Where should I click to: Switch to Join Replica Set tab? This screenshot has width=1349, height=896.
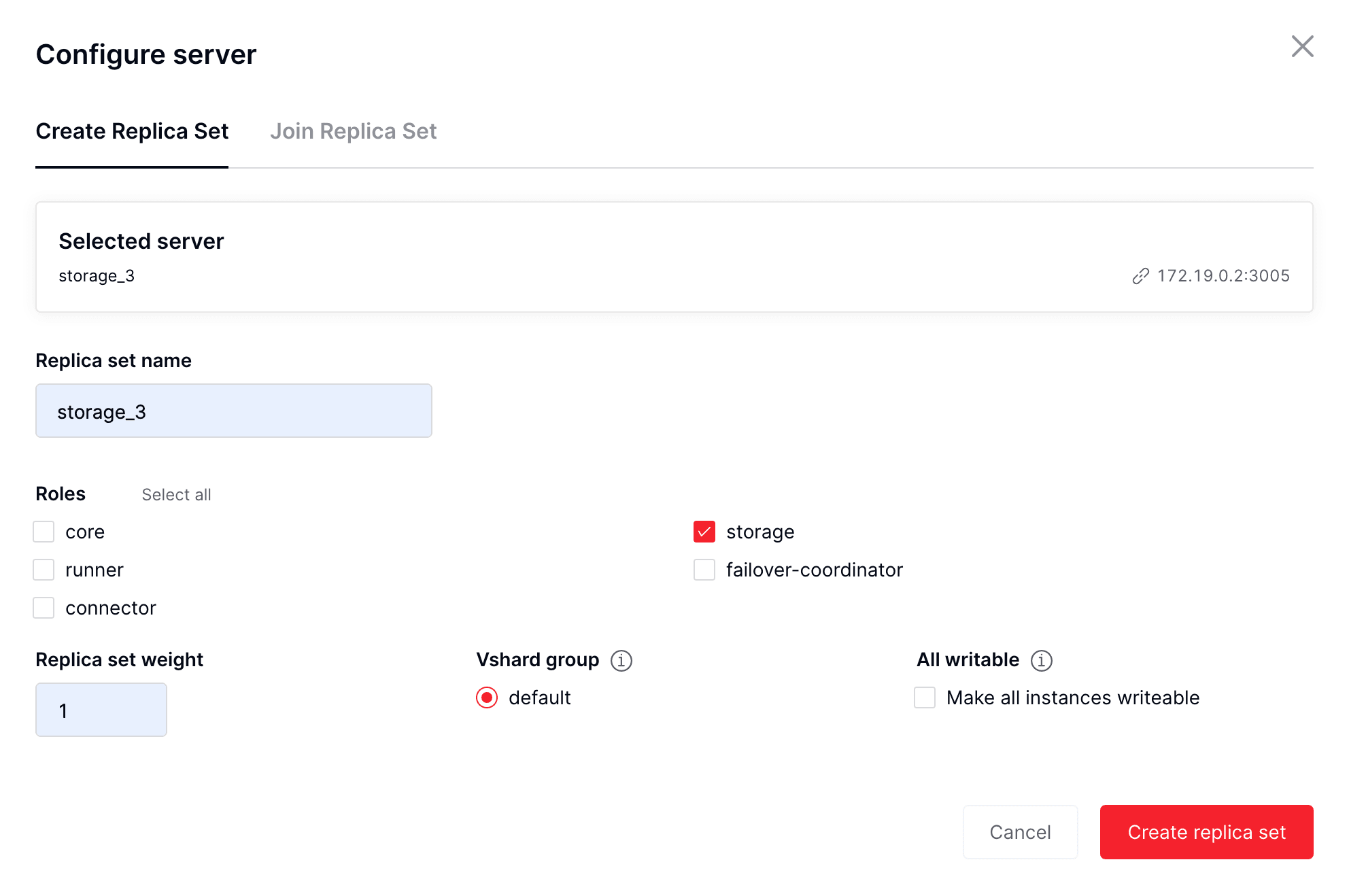point(353,131)
